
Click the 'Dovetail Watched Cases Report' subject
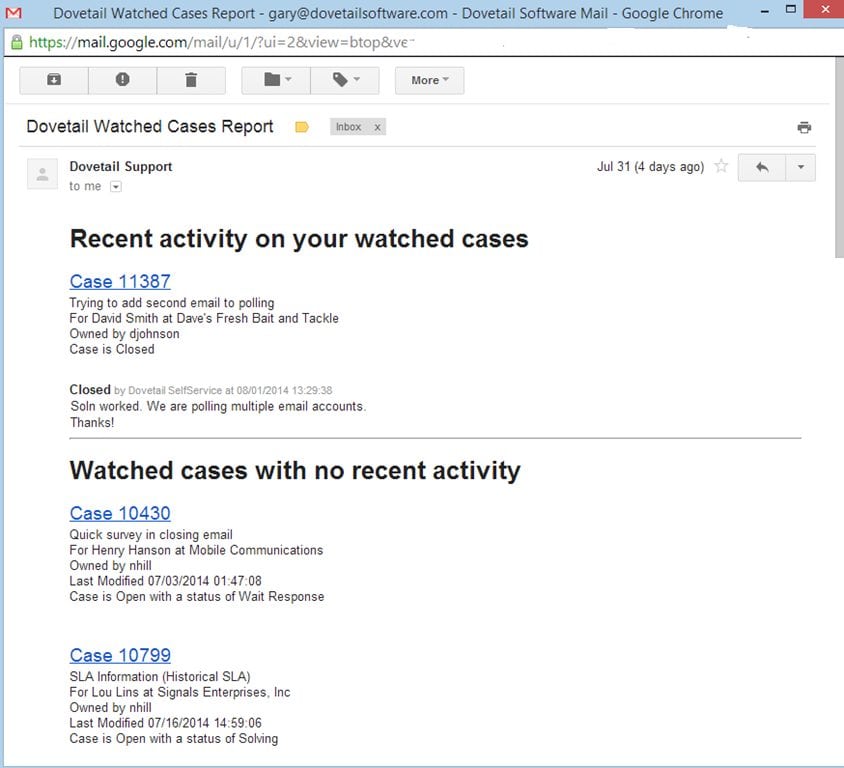[150, 126]
